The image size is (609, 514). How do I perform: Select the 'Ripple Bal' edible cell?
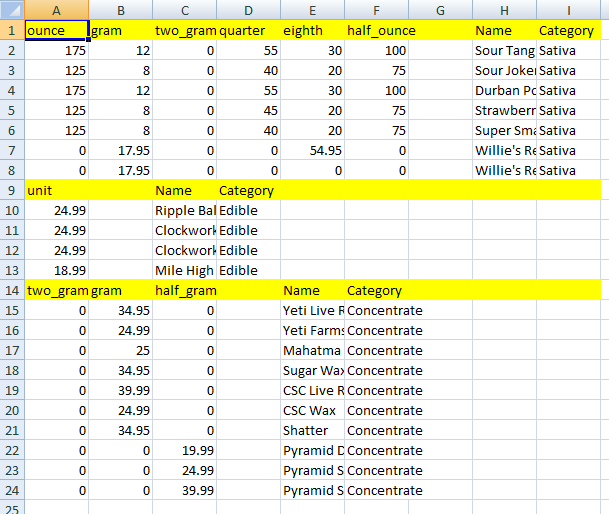[185, 211]
